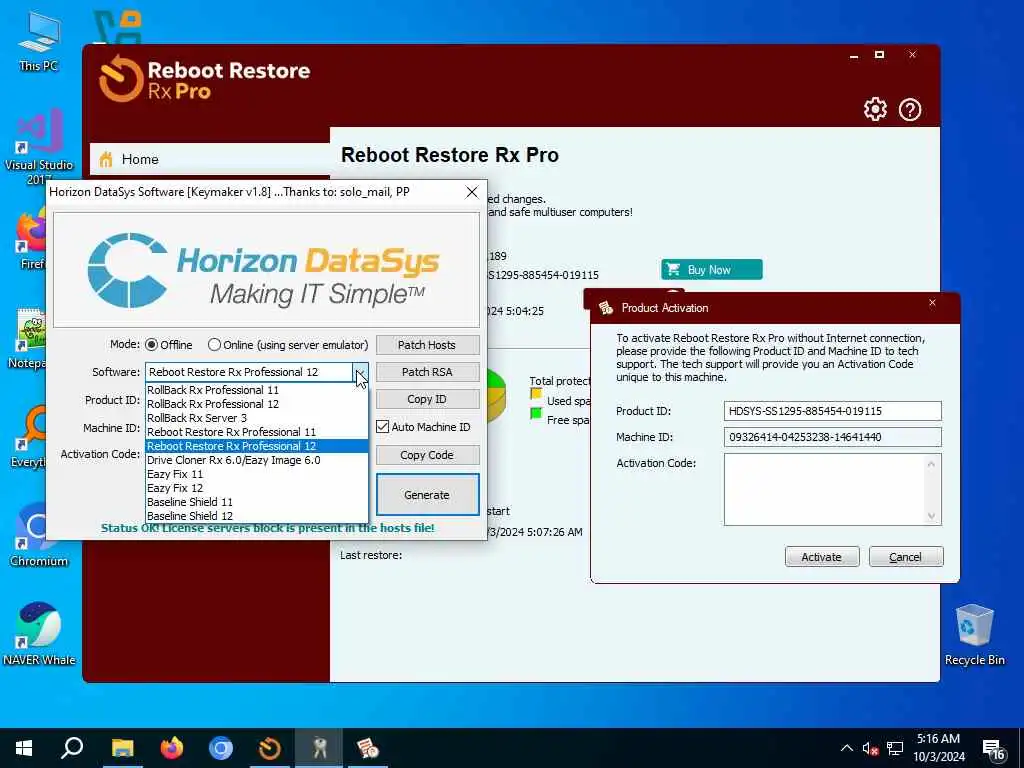1024x768 pixels.
Task: Toggle the Auto Machine ID checkbox
Action: click(383, 427)
